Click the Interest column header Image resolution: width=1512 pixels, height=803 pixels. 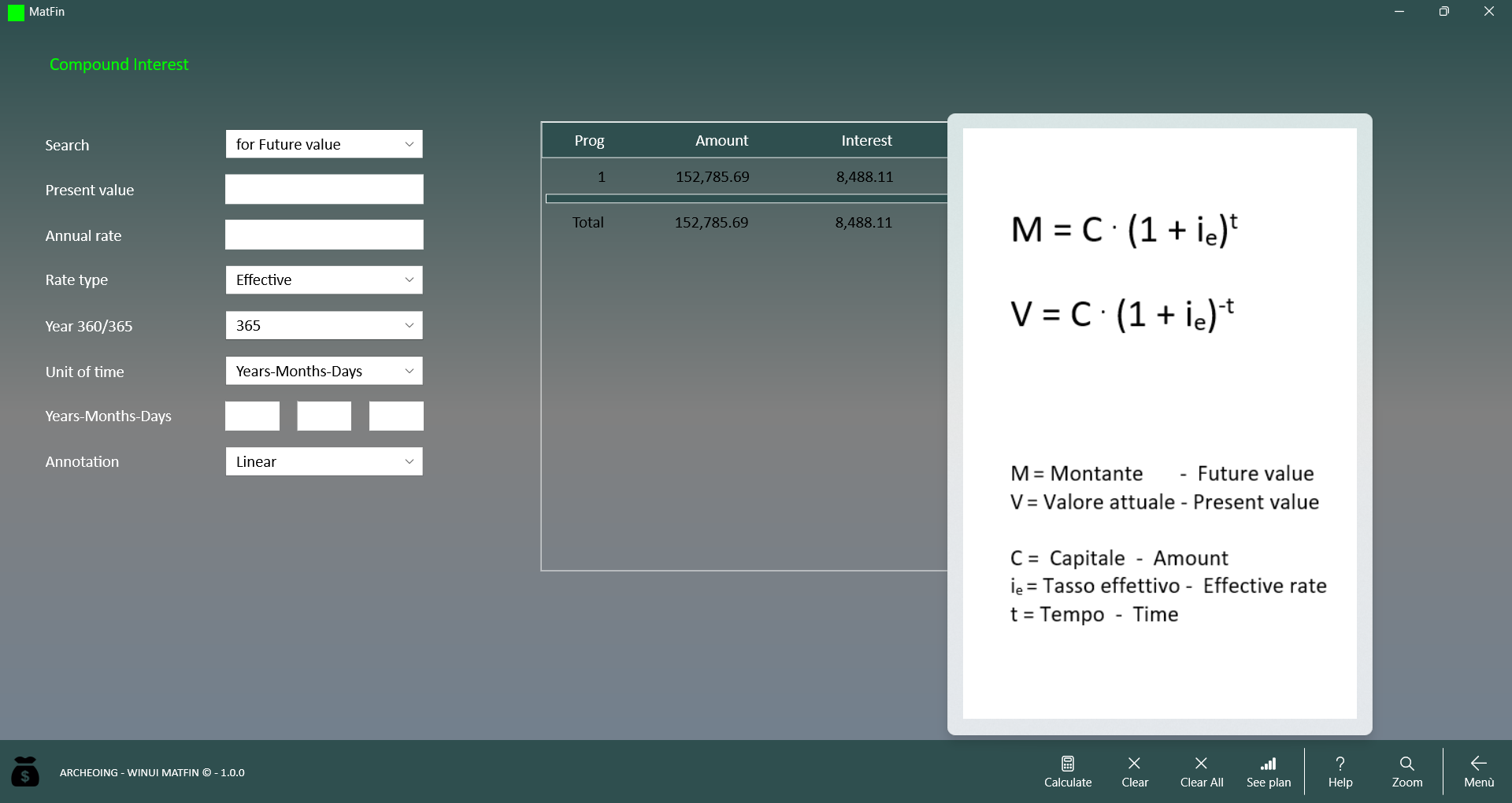click(866, 140)
